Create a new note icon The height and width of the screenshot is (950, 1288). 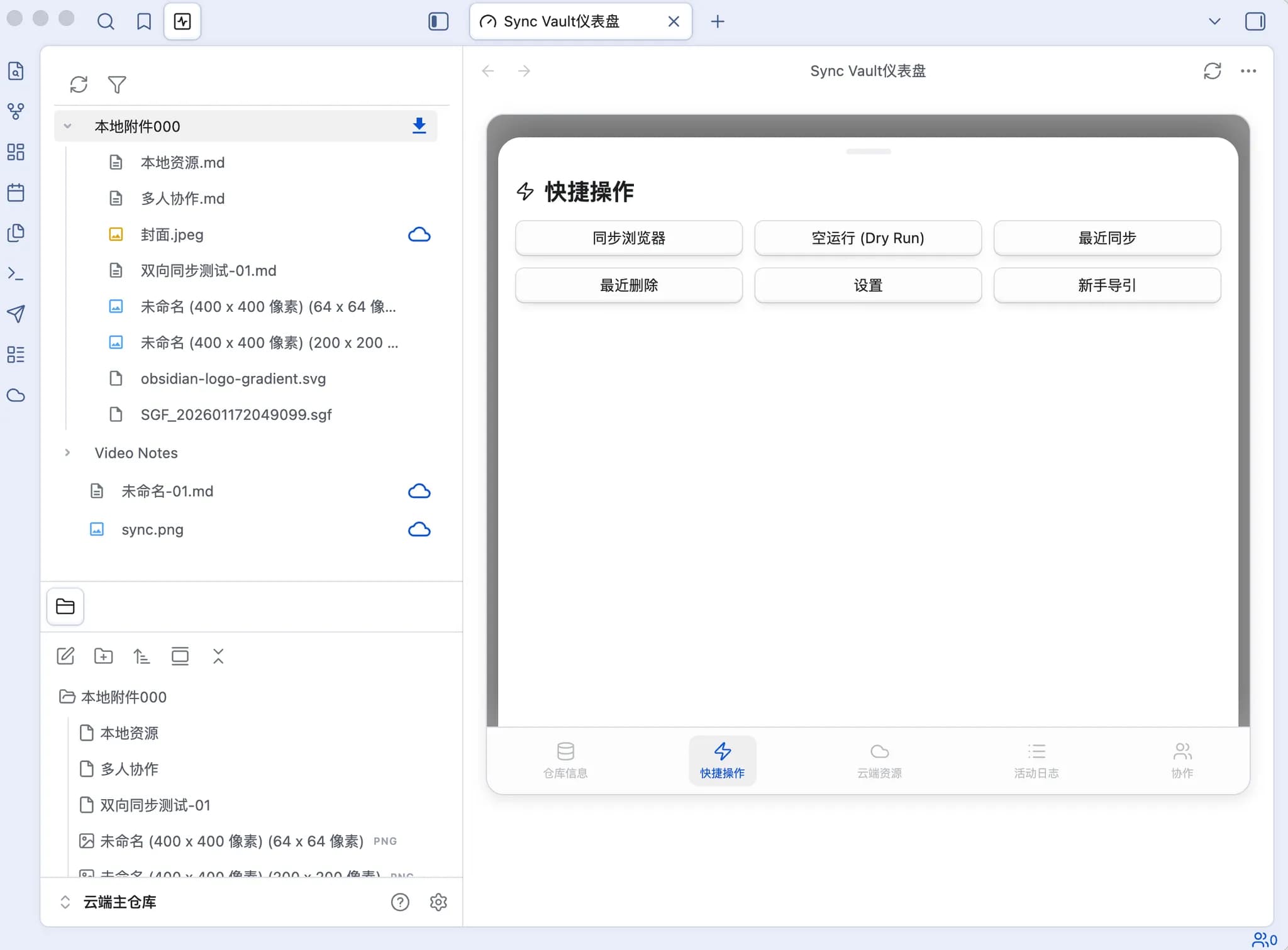tap(65, 656)
